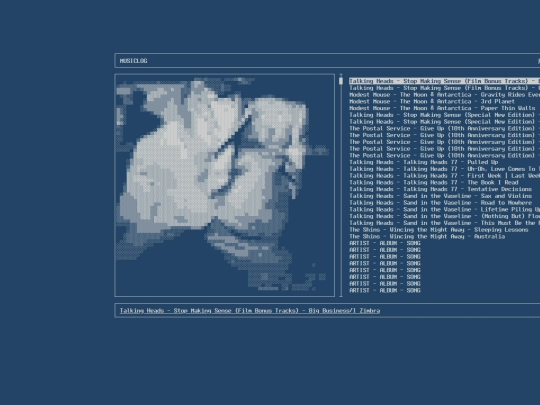Select 'First Week | Last Week' track row
540x405 pixels.
tap(444, 176)
